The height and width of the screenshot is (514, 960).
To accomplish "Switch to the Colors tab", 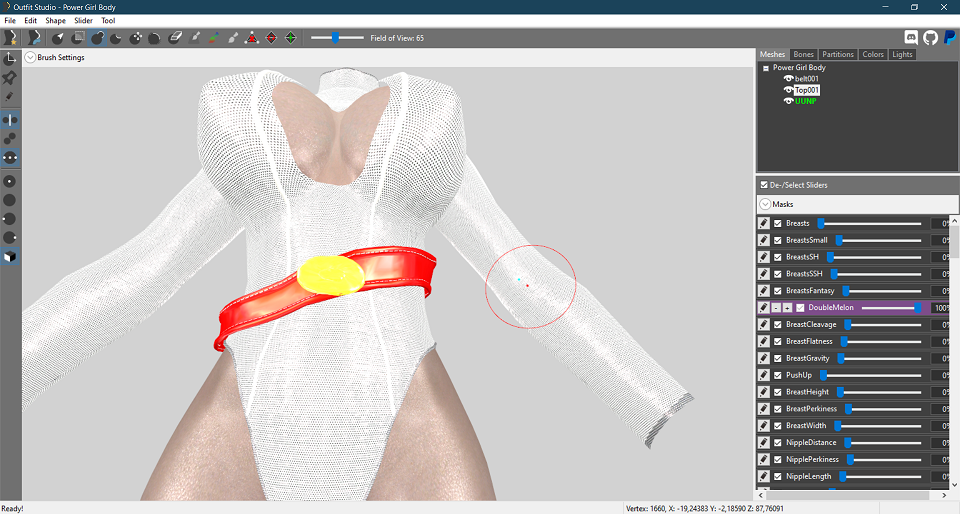I will click(x=873, y=54).
